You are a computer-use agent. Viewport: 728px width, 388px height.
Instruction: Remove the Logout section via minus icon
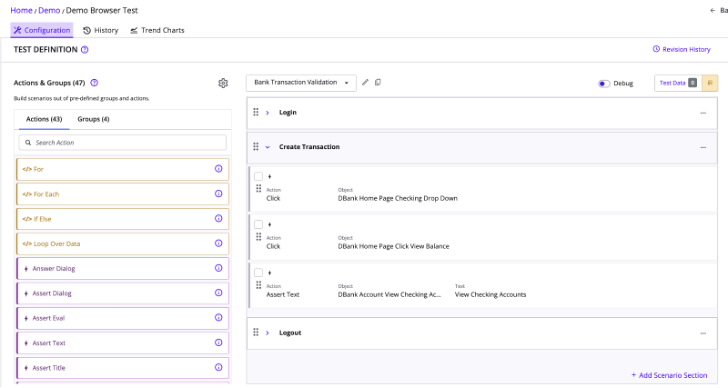point(703,333)
